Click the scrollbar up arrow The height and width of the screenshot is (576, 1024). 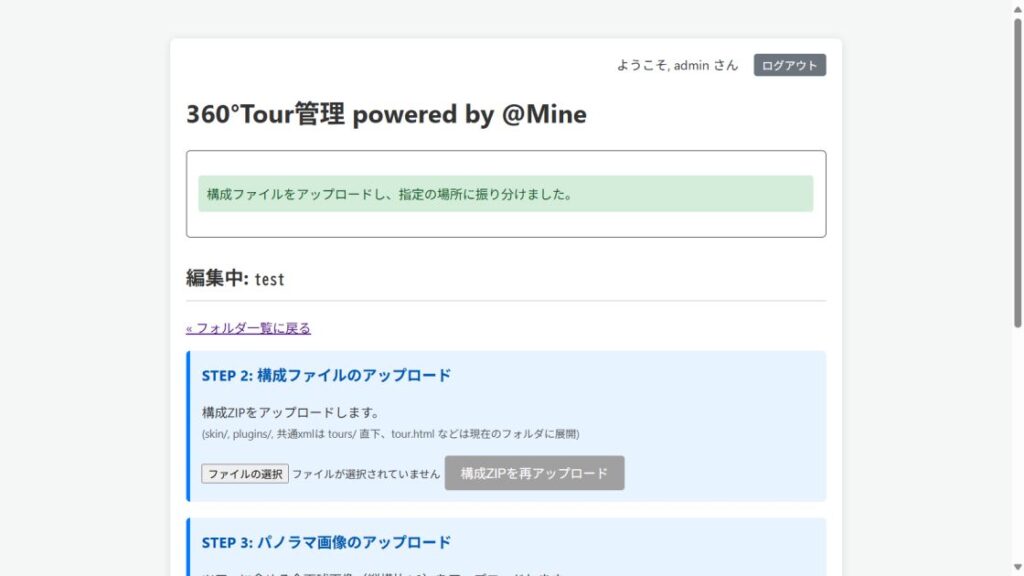point(1017,7)
